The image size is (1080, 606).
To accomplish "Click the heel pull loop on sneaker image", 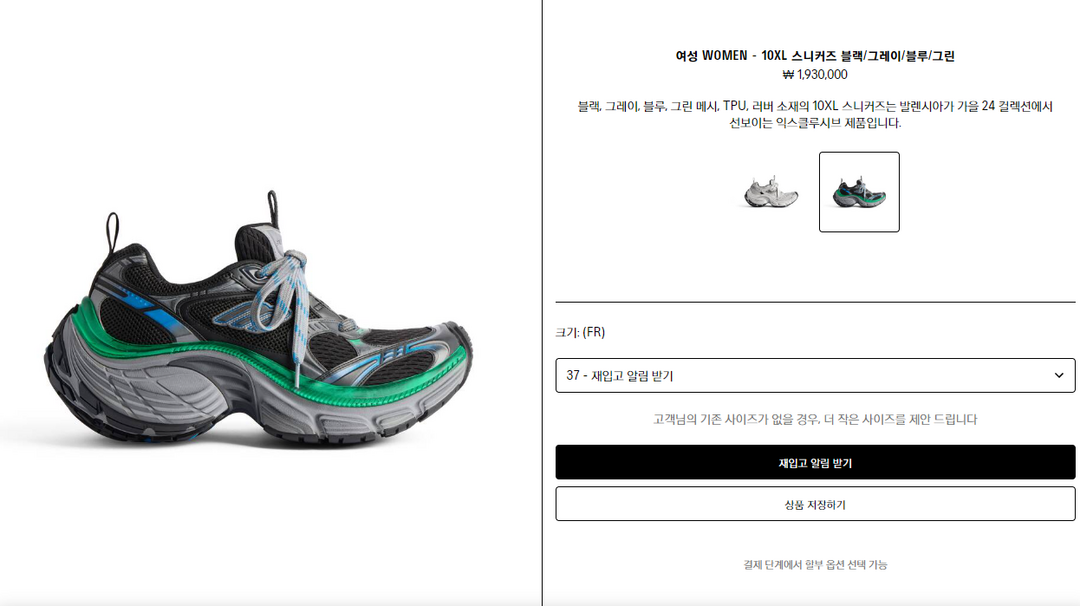I will click(112, 233).
